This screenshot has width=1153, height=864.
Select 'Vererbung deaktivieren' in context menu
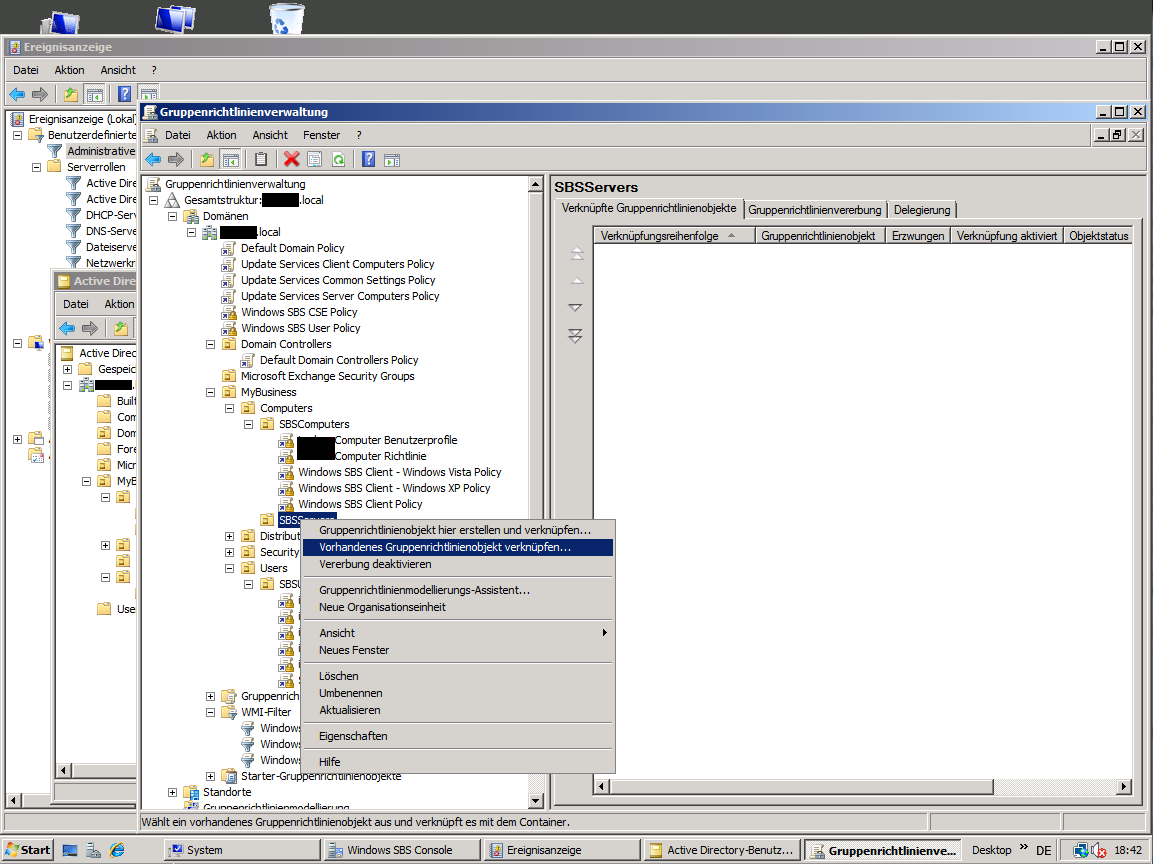click(x=457, y=565)
